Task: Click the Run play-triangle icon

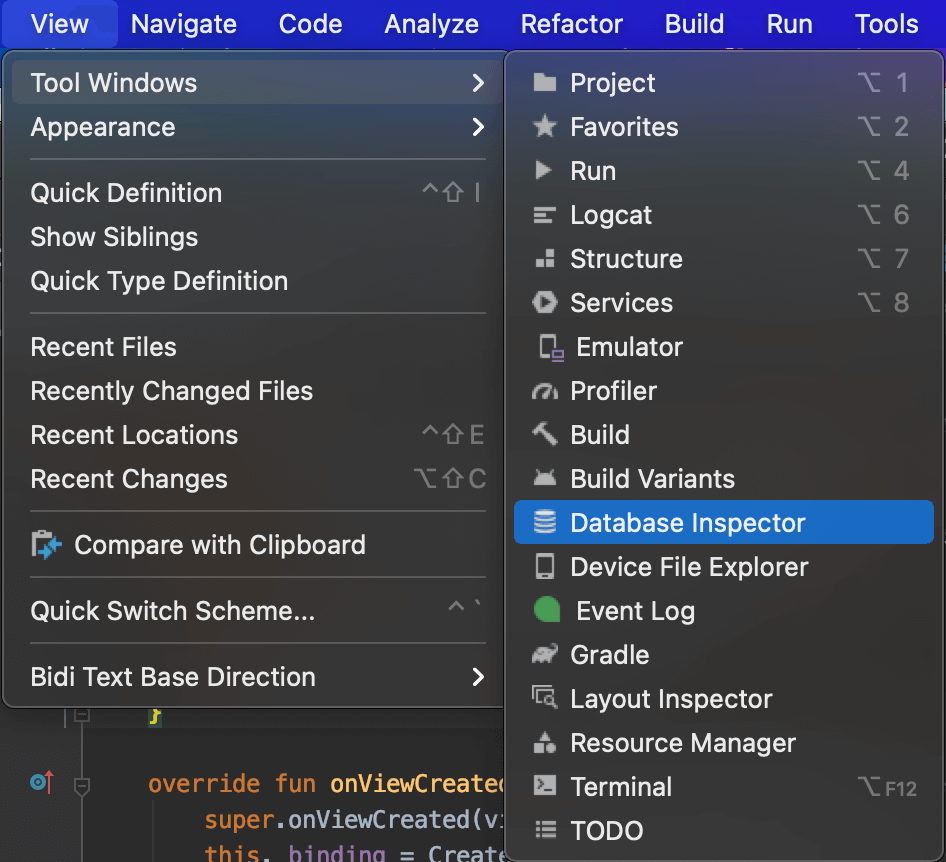Action: [x=544, y=171]
